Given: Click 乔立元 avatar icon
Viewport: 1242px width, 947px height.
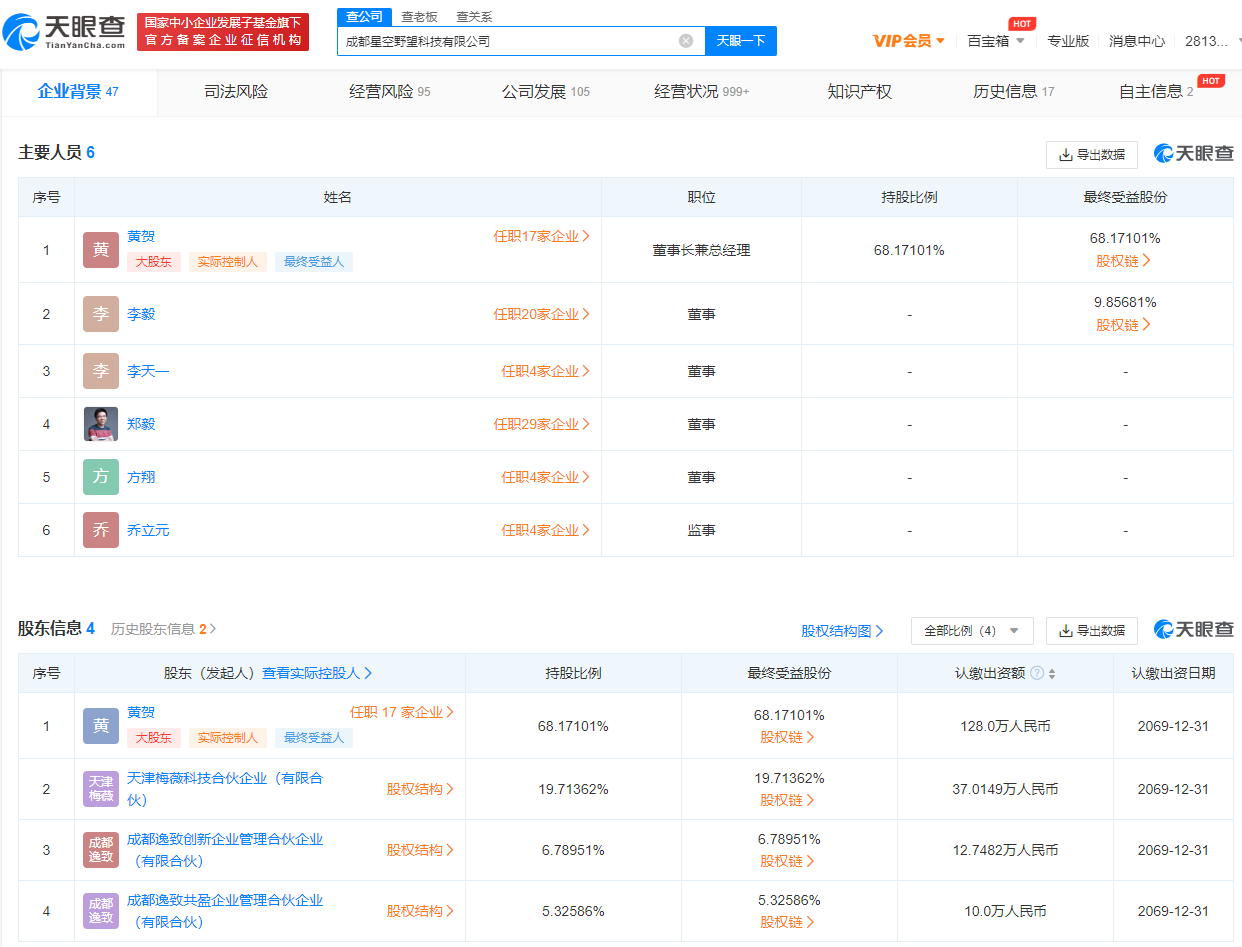Looking at the screenshot, I should click(101, 530).
